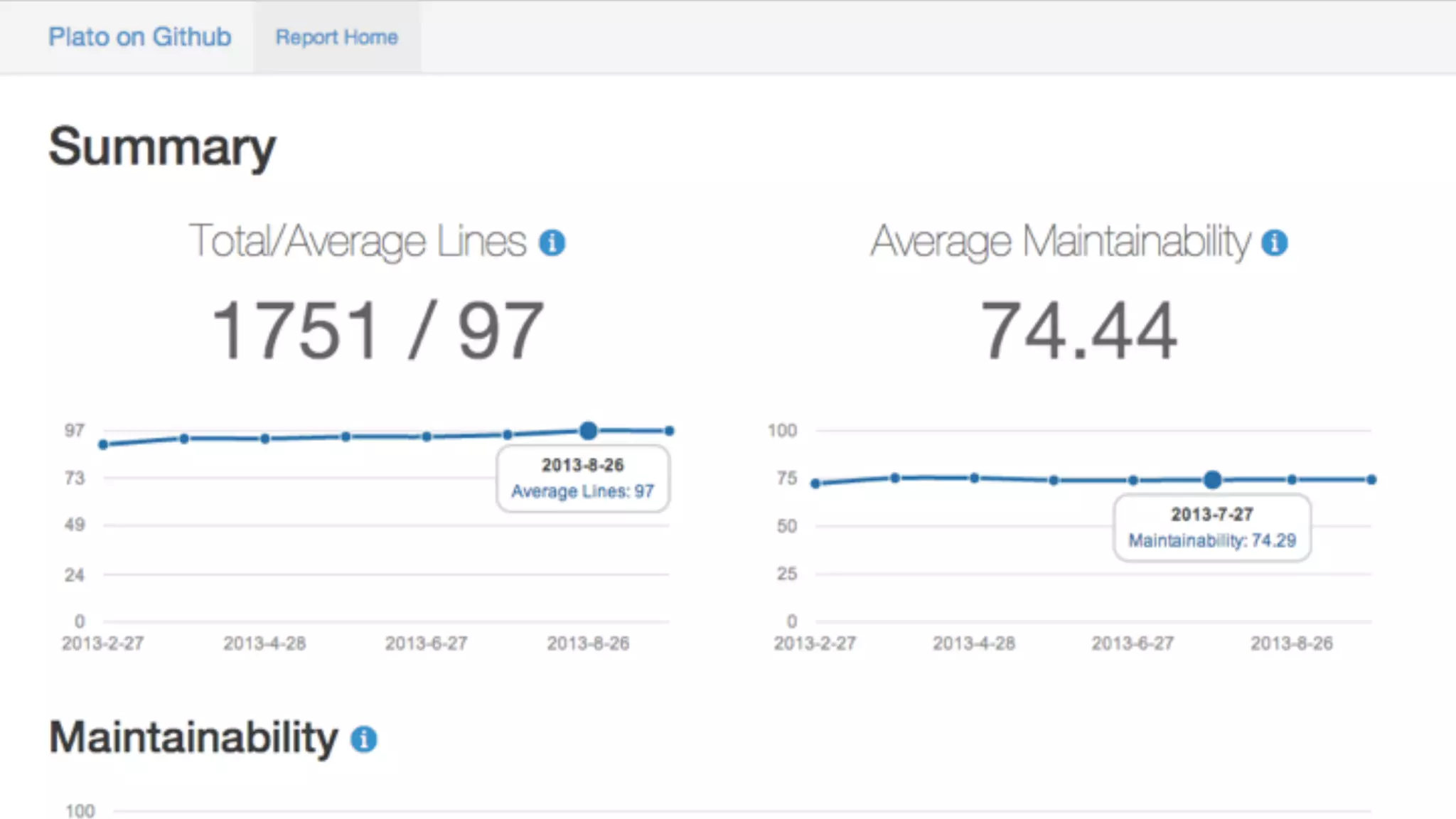Screen dimensions: 1456x819
Task: Click 2013-6-27 label under maintainability chart
Action: pos(1133,643)
